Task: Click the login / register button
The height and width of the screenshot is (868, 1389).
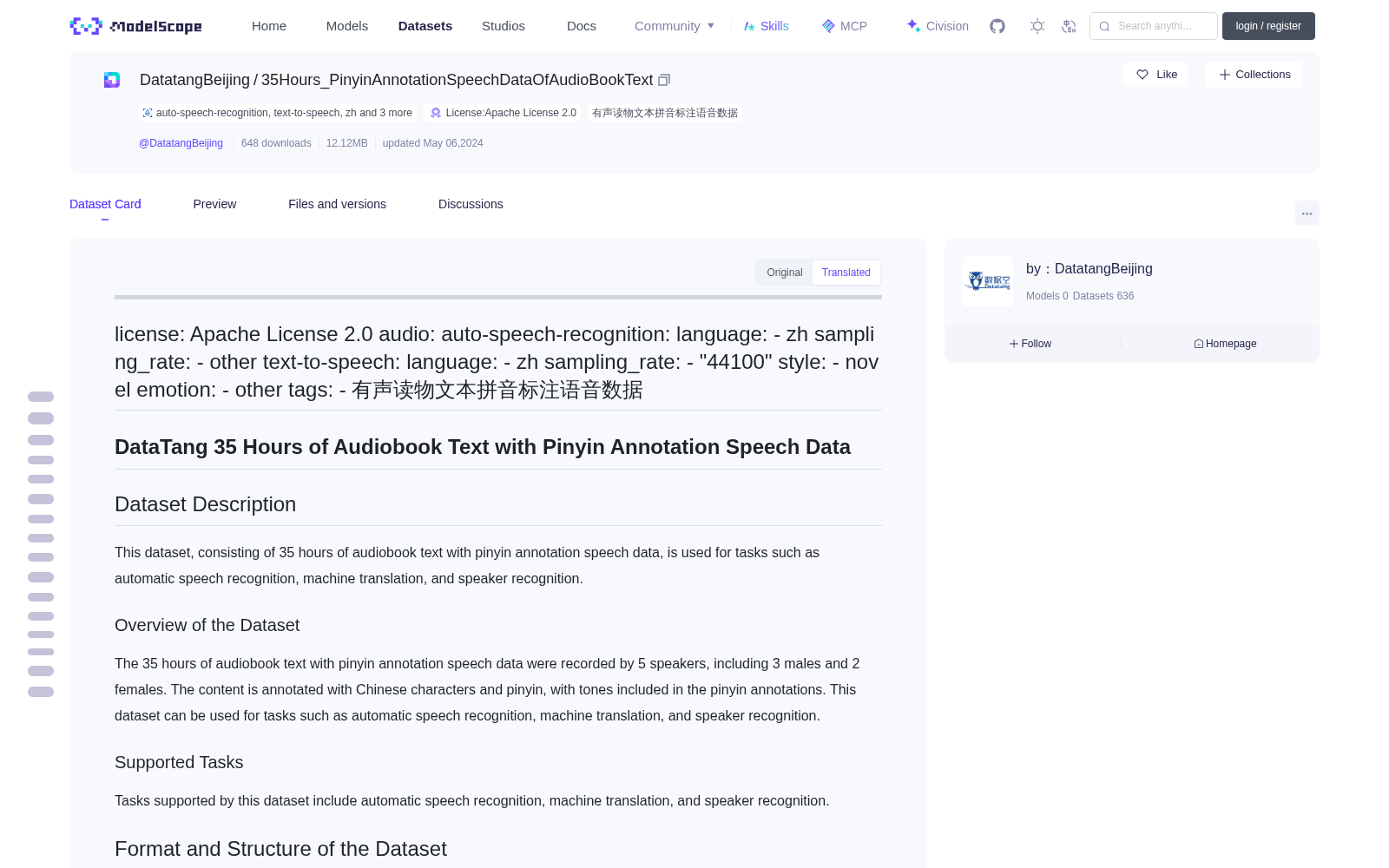Action: pos(1268,26)
